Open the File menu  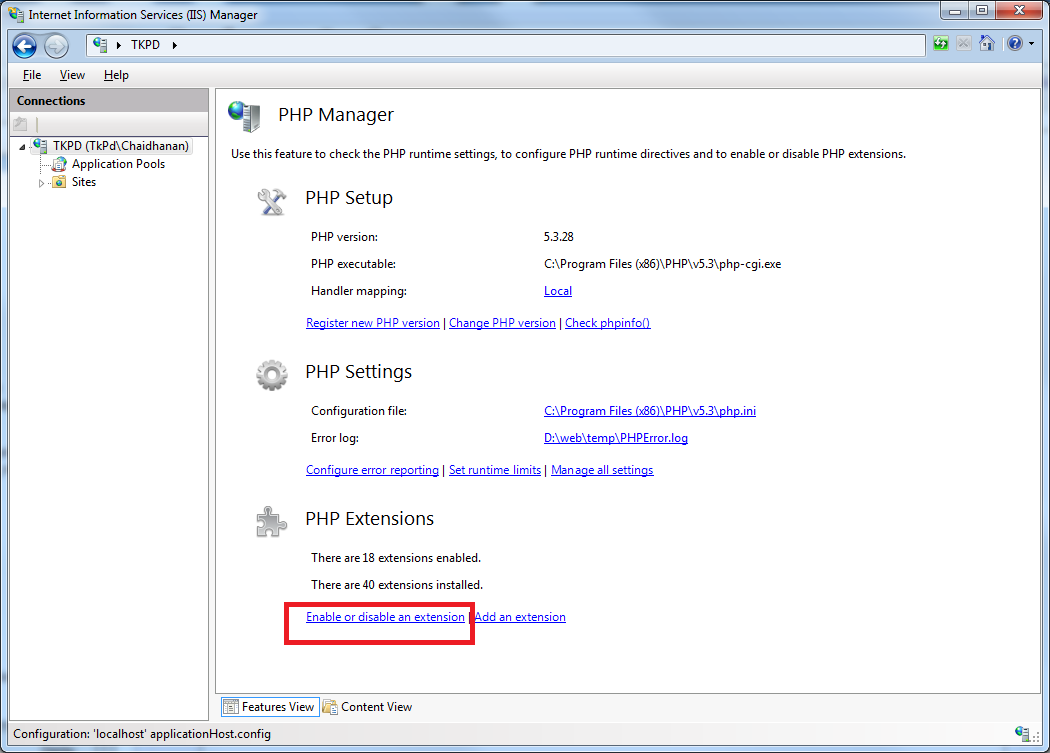(x=31, y=75)
